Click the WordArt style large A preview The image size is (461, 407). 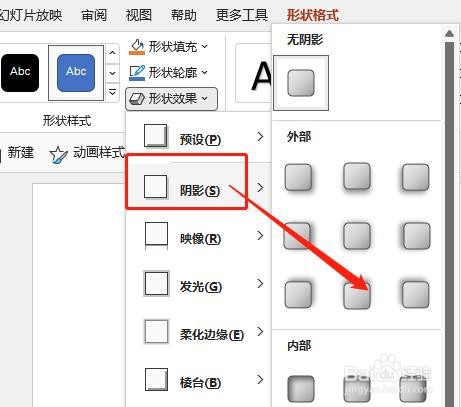[x=260, y=76]
